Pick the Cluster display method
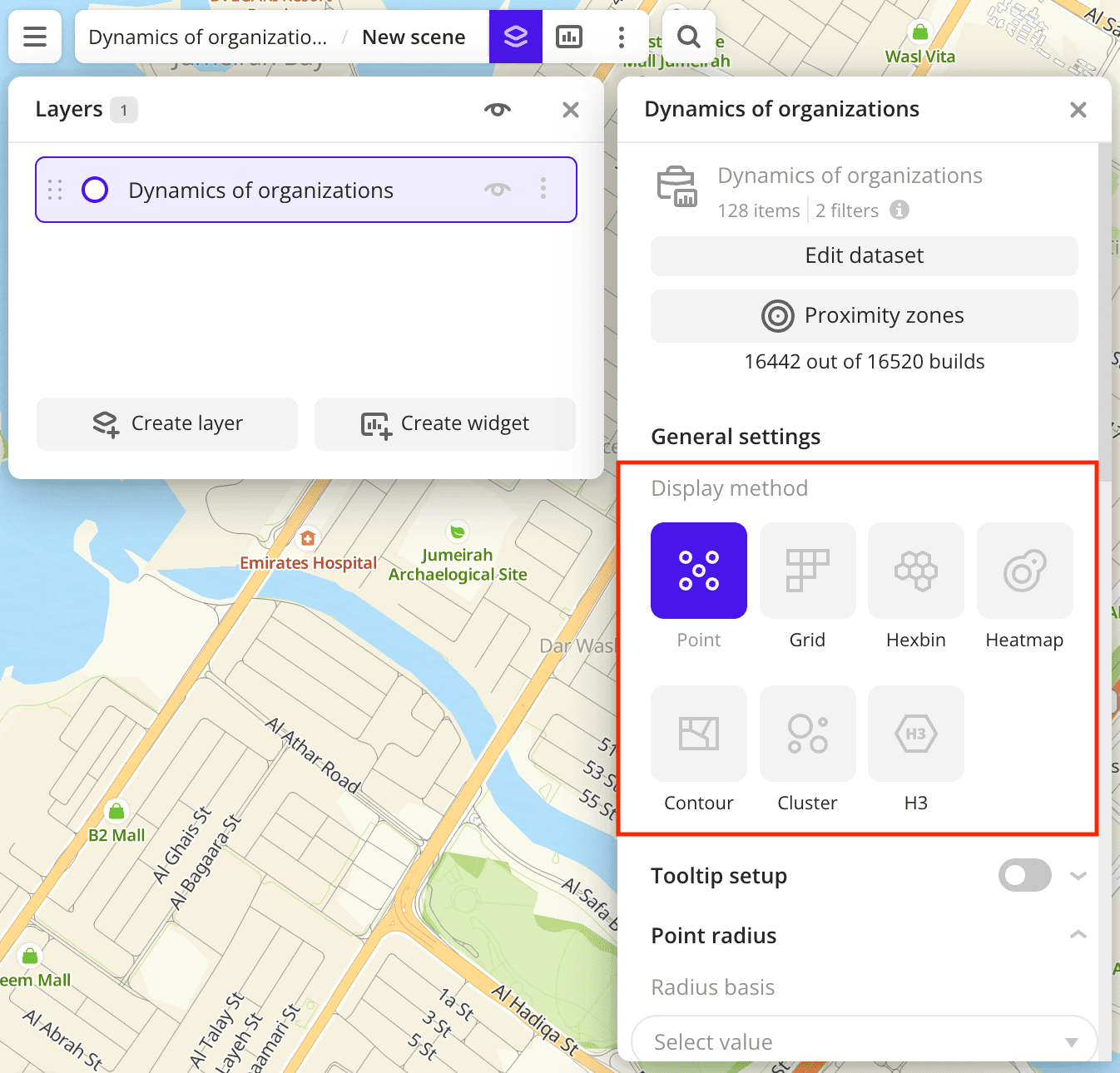 (807, 734)
